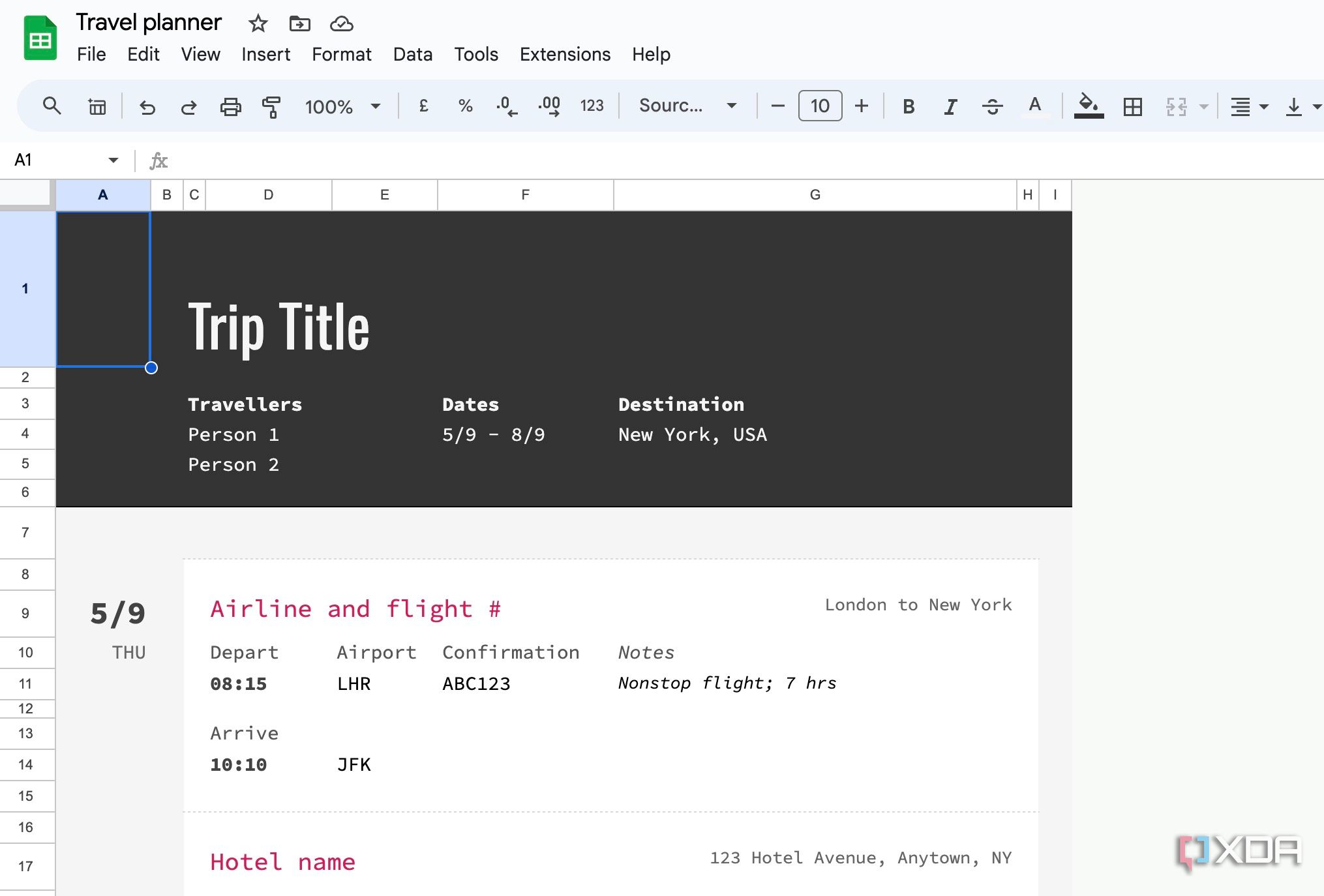Open the View menu

200,54
